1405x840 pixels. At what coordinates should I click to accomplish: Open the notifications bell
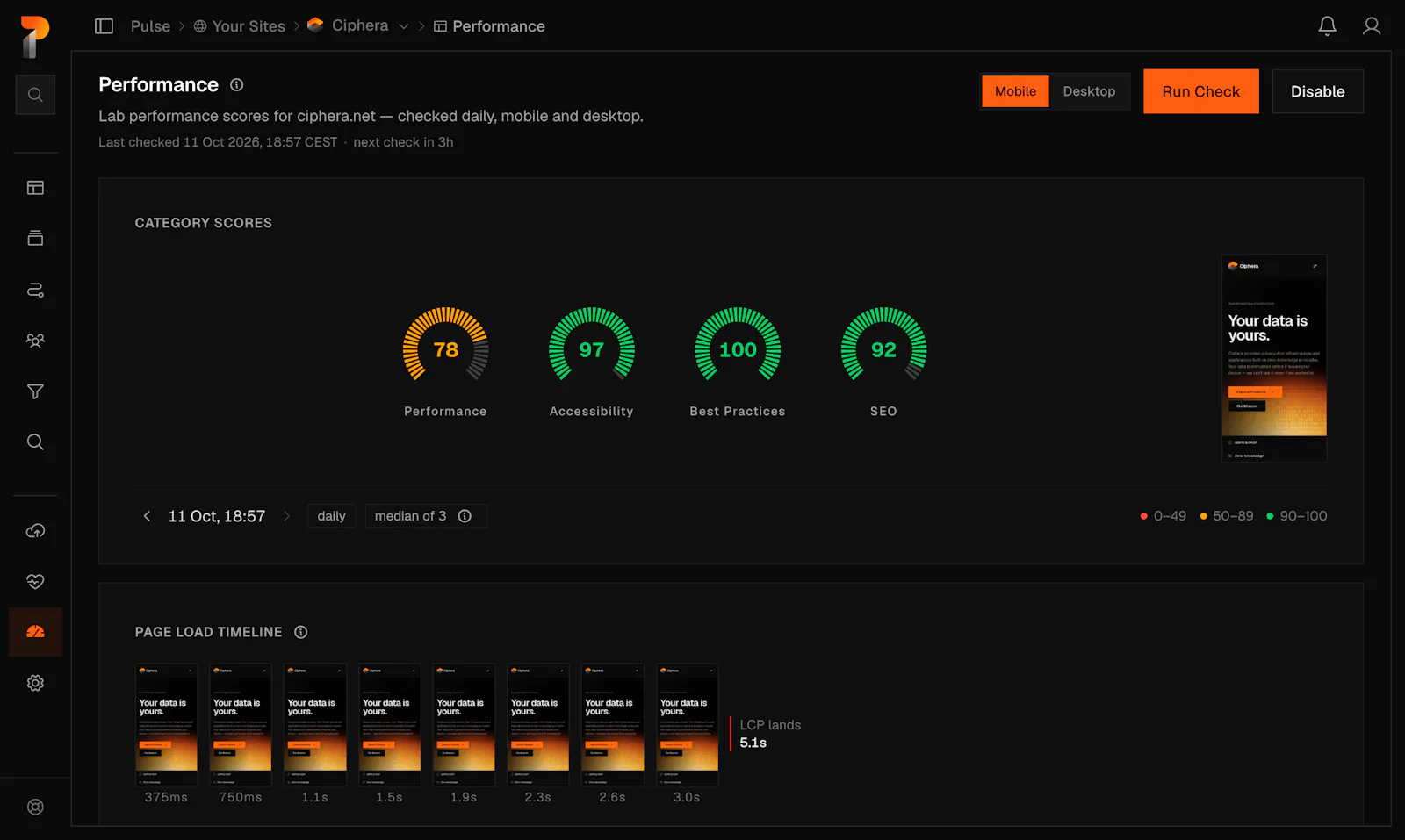pos(1327,26)
